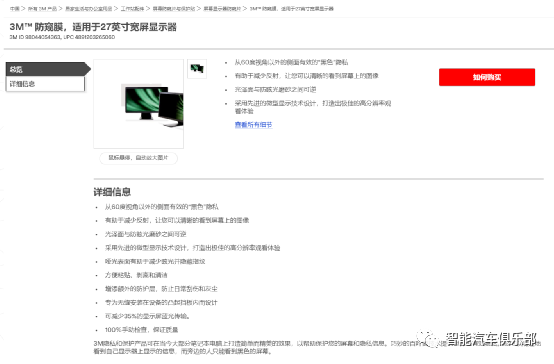Click the main privacy filter product image

(x=138, y=104)
